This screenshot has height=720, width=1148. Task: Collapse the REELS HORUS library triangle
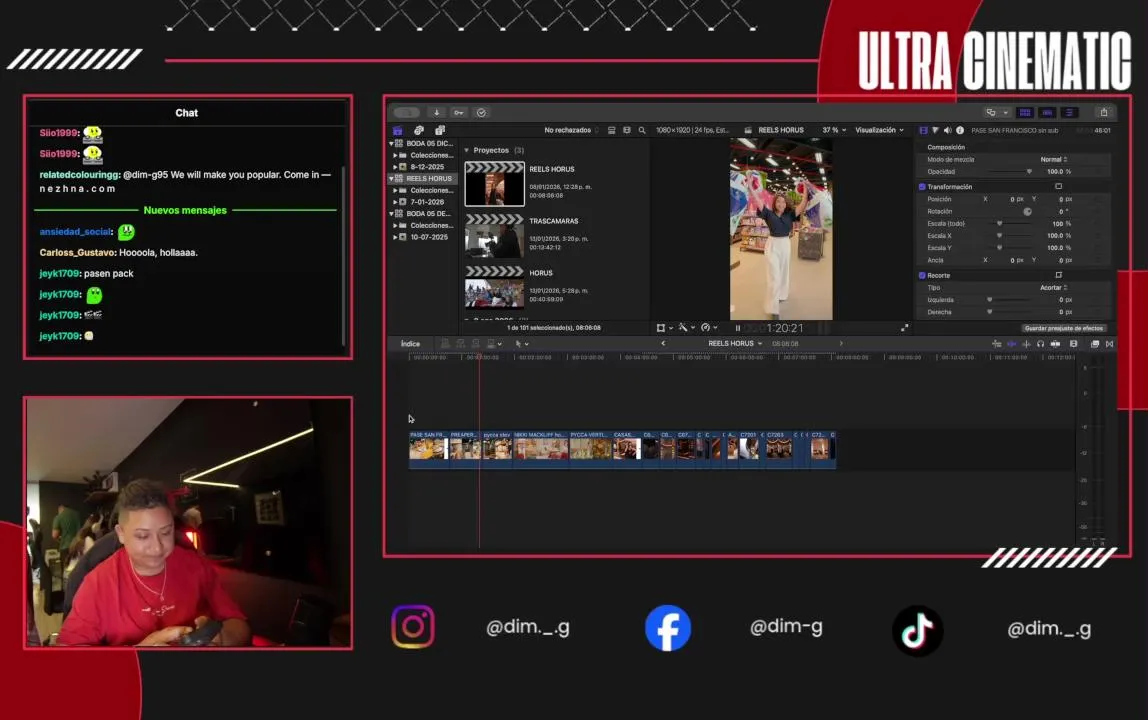pyautogui.click(x=391, y=179)
